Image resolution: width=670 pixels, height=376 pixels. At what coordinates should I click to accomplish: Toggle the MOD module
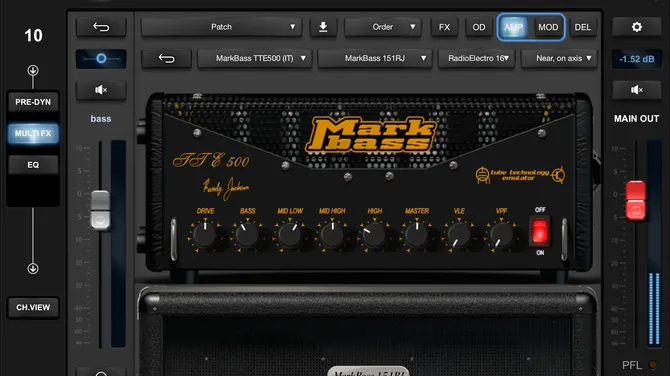[548, 27]
